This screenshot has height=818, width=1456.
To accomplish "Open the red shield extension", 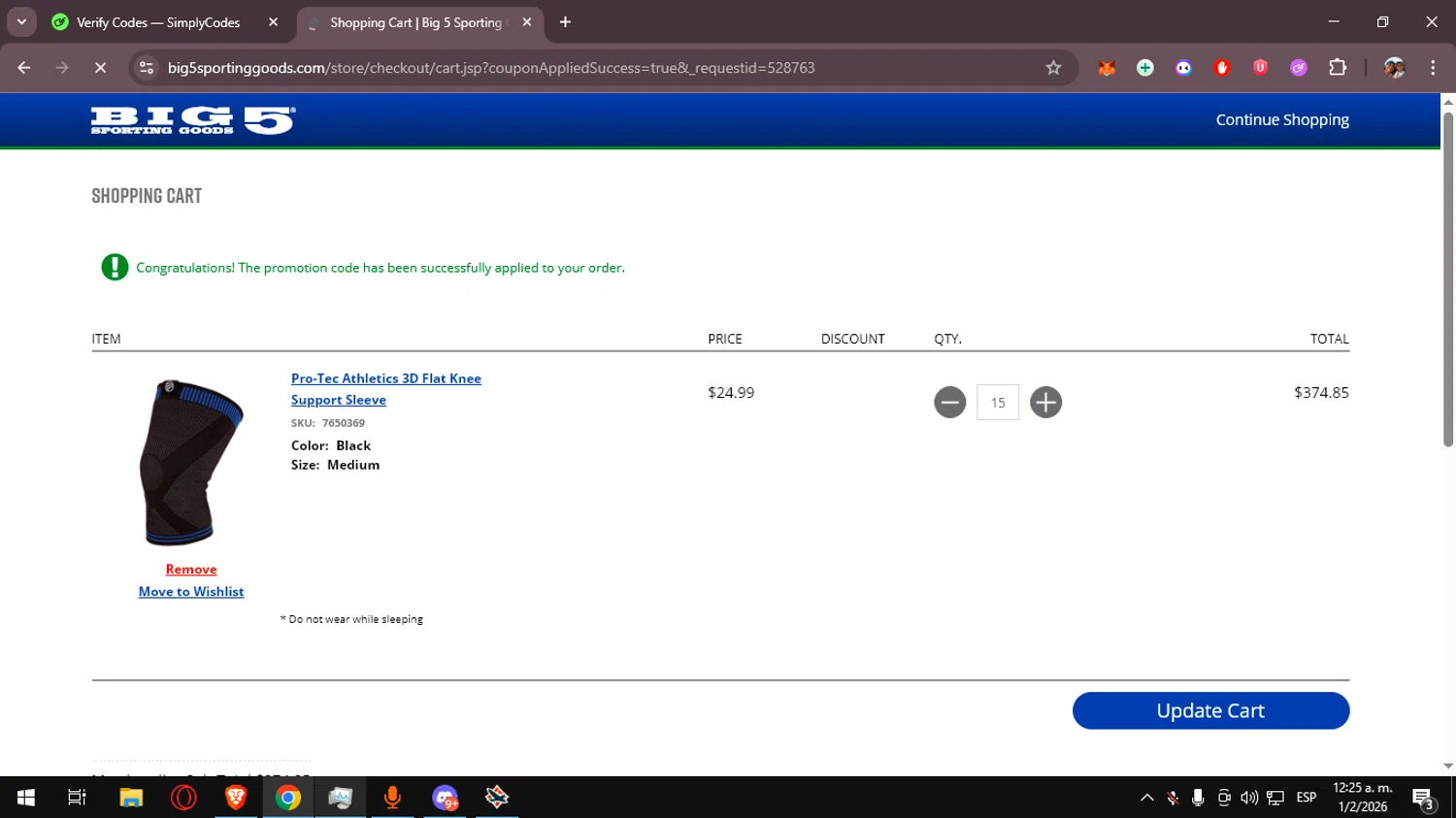I will [1260, 68].
